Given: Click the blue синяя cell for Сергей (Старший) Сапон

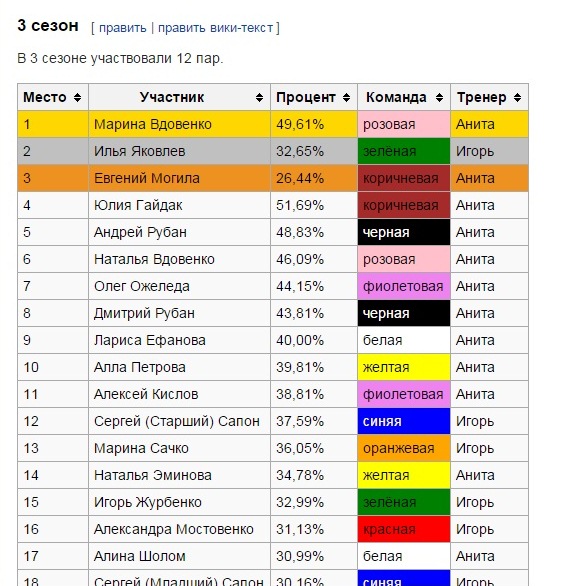Looking at the screenshot, I should [x=404, y=421].
